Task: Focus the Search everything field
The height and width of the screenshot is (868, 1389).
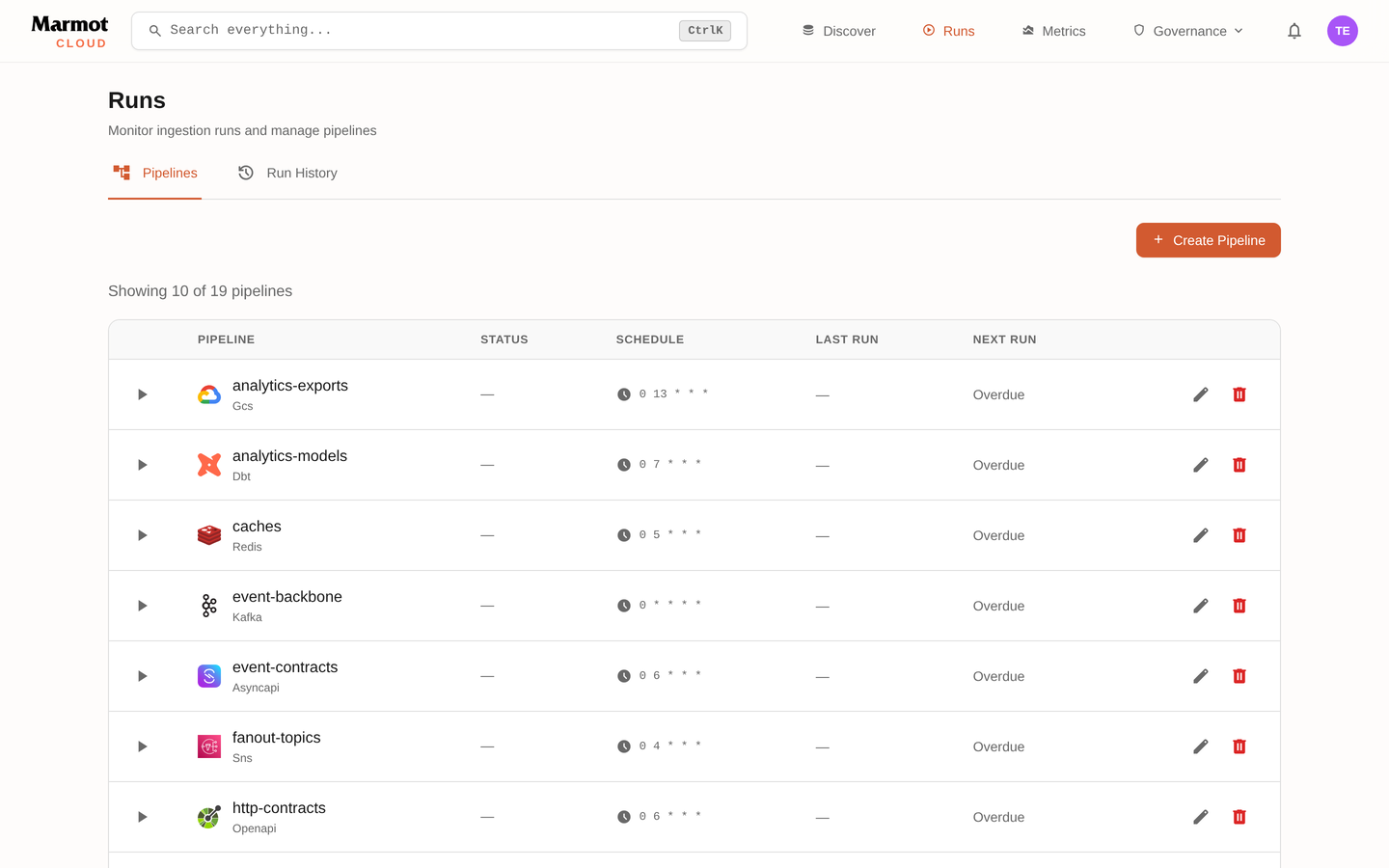Action: coord(439,31)
